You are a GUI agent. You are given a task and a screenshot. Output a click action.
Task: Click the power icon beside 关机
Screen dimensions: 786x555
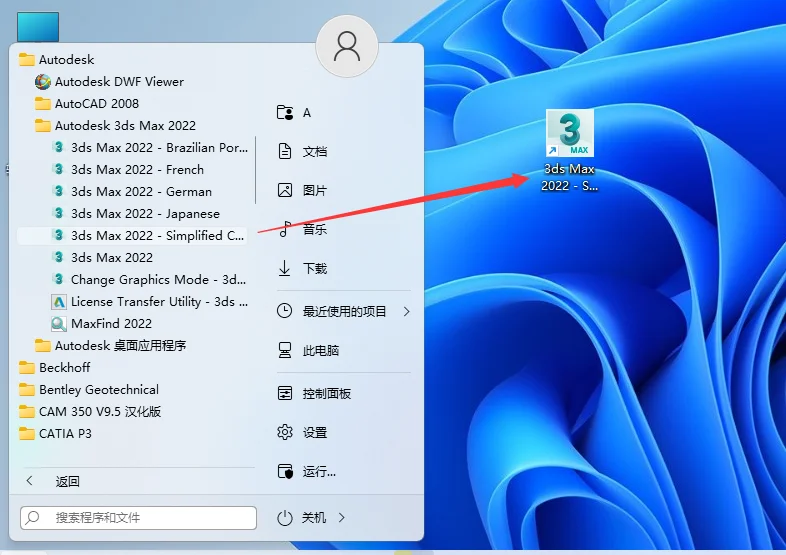click(x=285, y=517)
